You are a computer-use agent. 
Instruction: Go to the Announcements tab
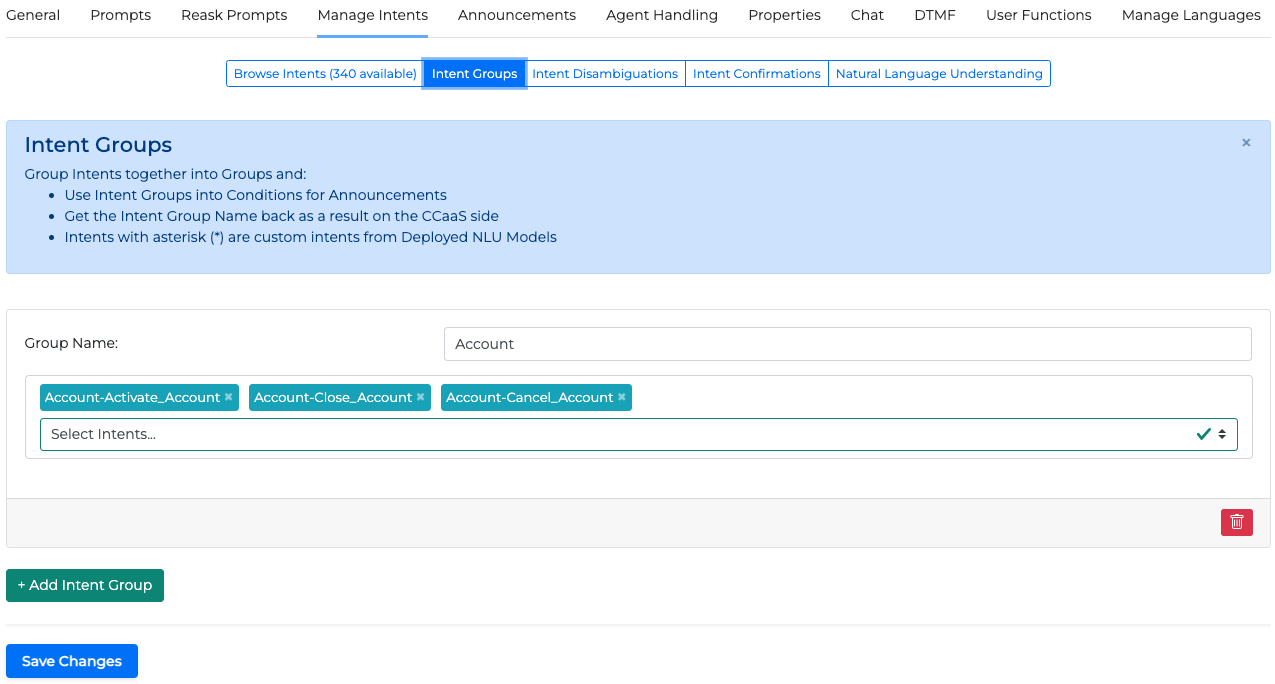517,15
